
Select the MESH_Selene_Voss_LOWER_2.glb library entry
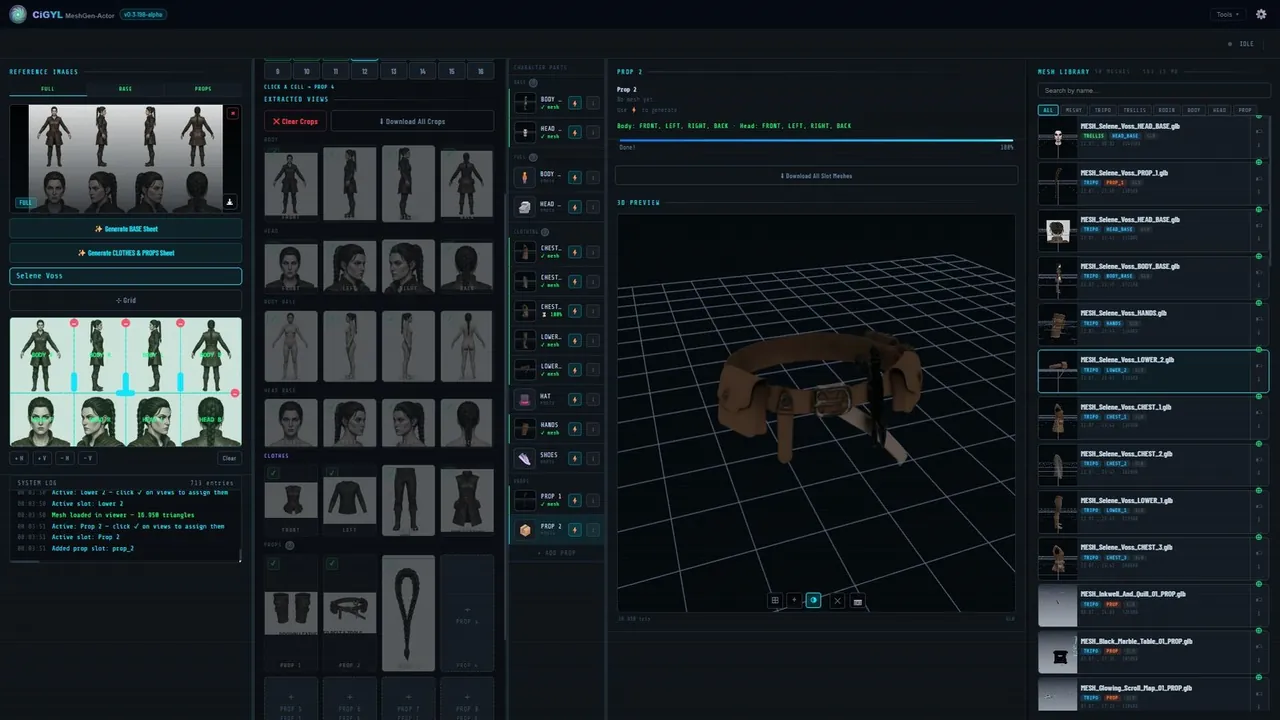click(x=1154, y=370)
